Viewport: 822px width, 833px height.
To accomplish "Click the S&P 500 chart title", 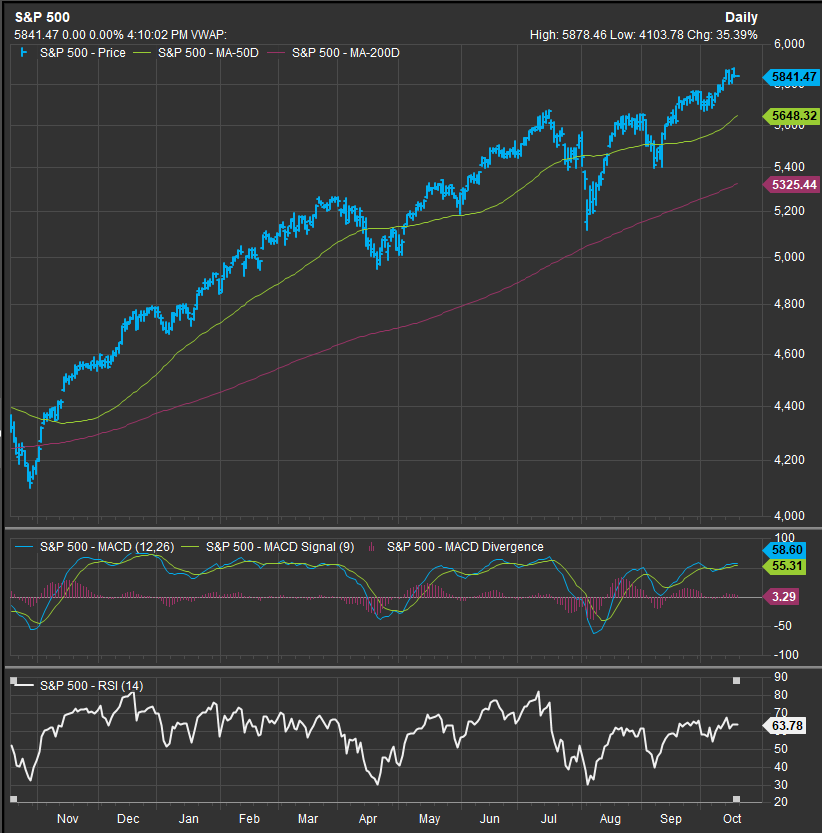I will [x=42, y=17].
